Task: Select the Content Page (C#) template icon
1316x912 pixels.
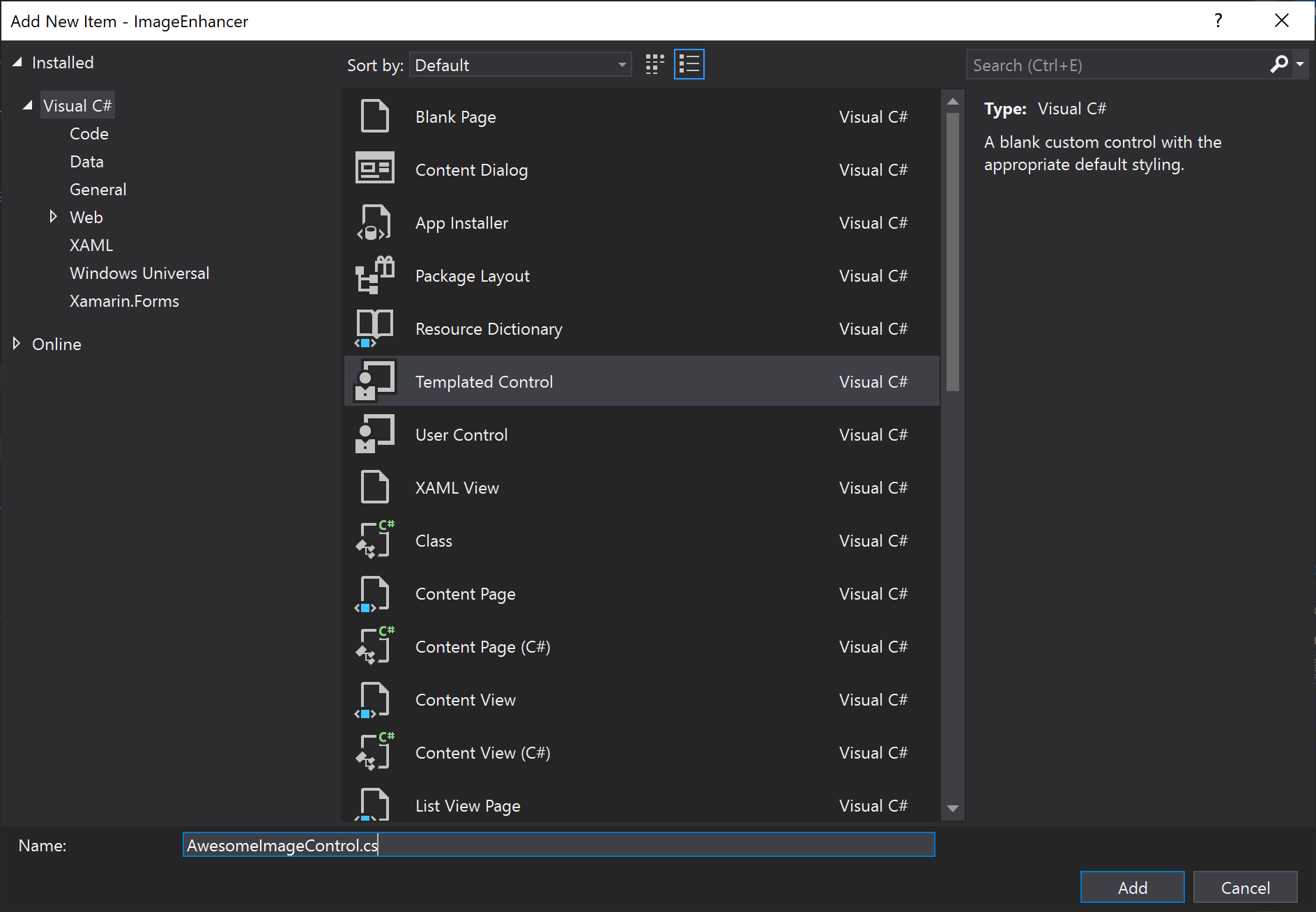Action: click(x=374, y=646)
